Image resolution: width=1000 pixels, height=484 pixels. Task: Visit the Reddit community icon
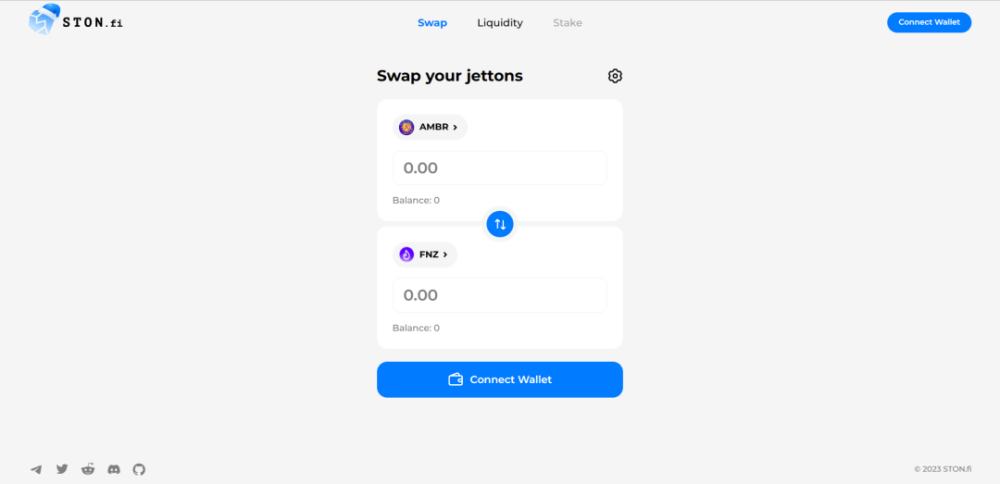pos(88,469)
